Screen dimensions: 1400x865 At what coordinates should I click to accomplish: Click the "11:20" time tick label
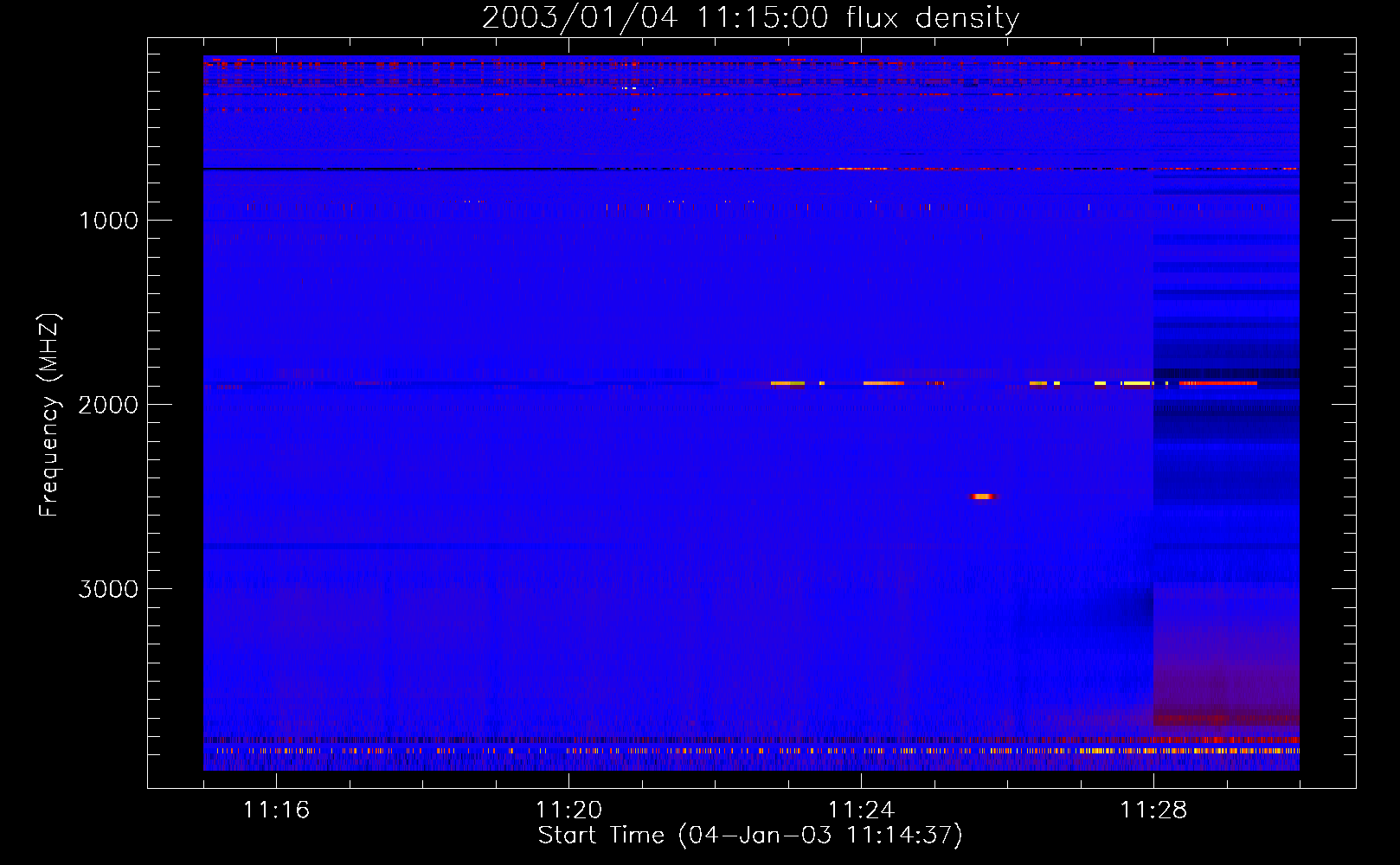pyautogui.click(x=568, y=811)
